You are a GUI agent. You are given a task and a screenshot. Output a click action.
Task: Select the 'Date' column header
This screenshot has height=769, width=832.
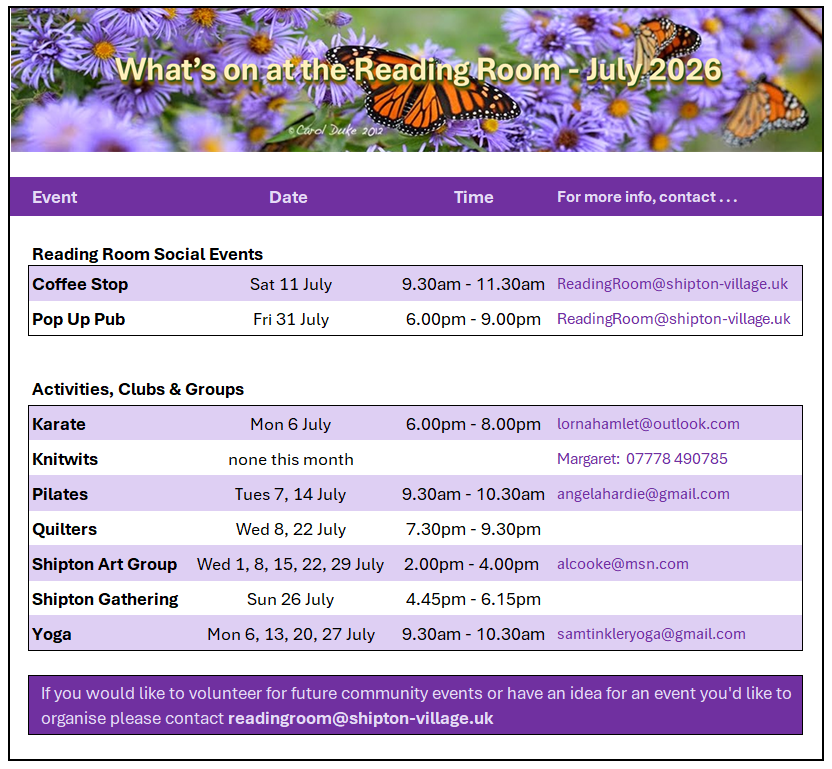point(288,197)
